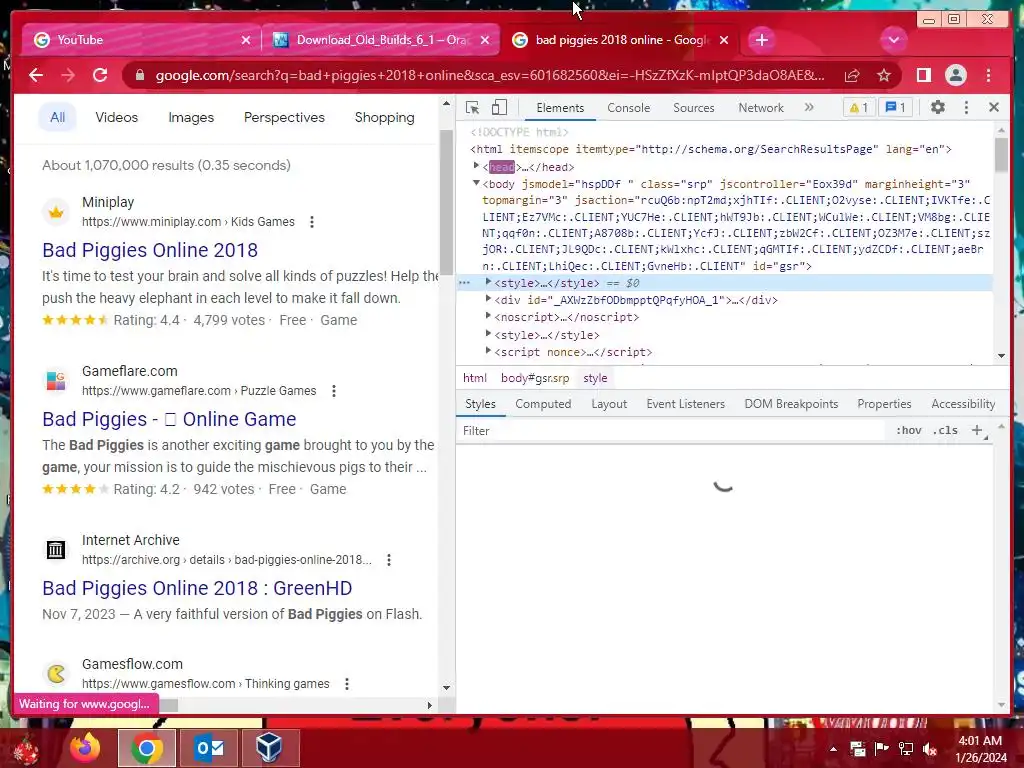Close the Download_Old_Builds tab
The height and width of the screenshot is (768, 1024).
pos(485,40)
